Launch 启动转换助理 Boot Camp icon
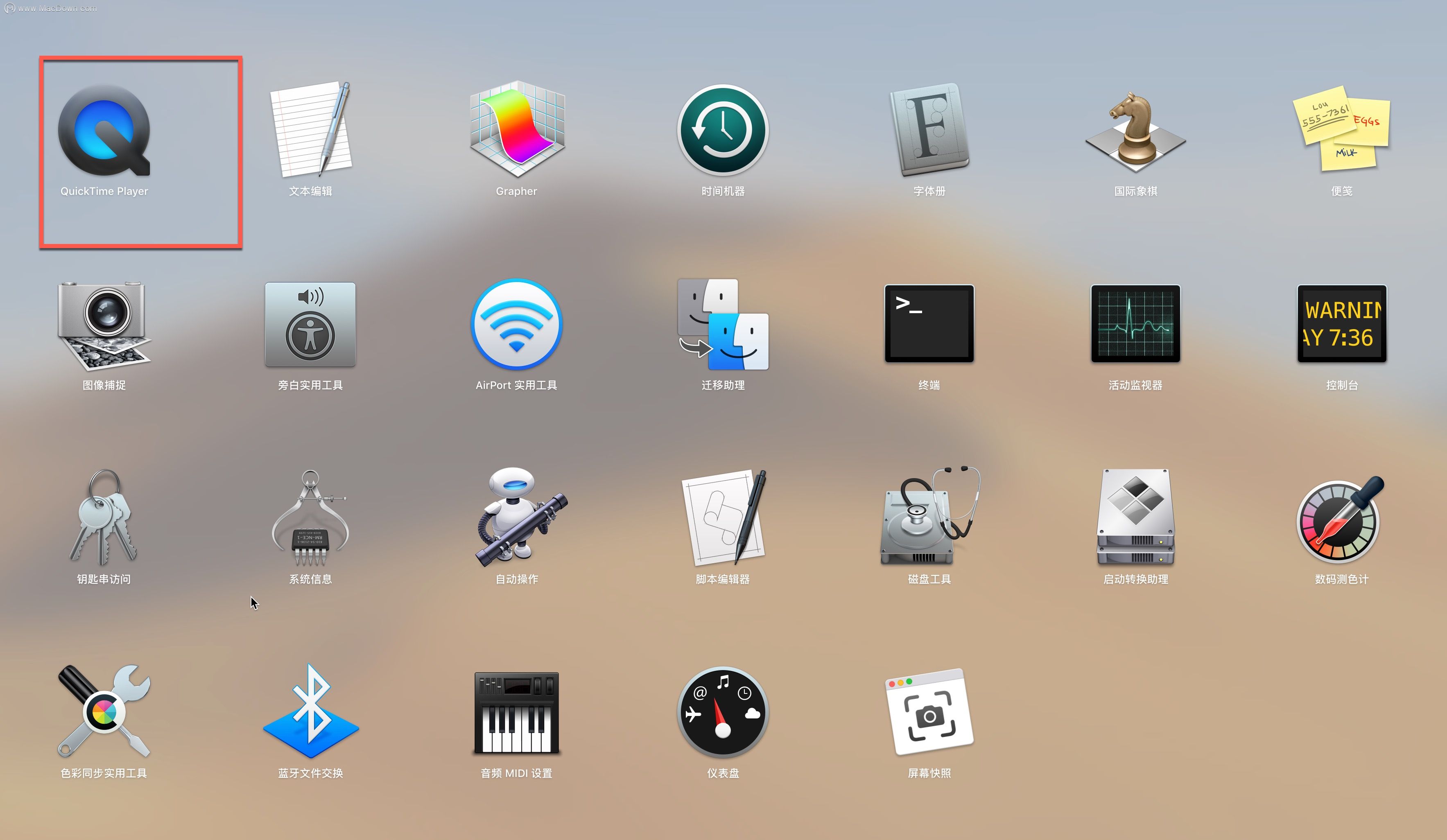The width and height of the screenshot is (1447, 840). tap(1135, 517)
